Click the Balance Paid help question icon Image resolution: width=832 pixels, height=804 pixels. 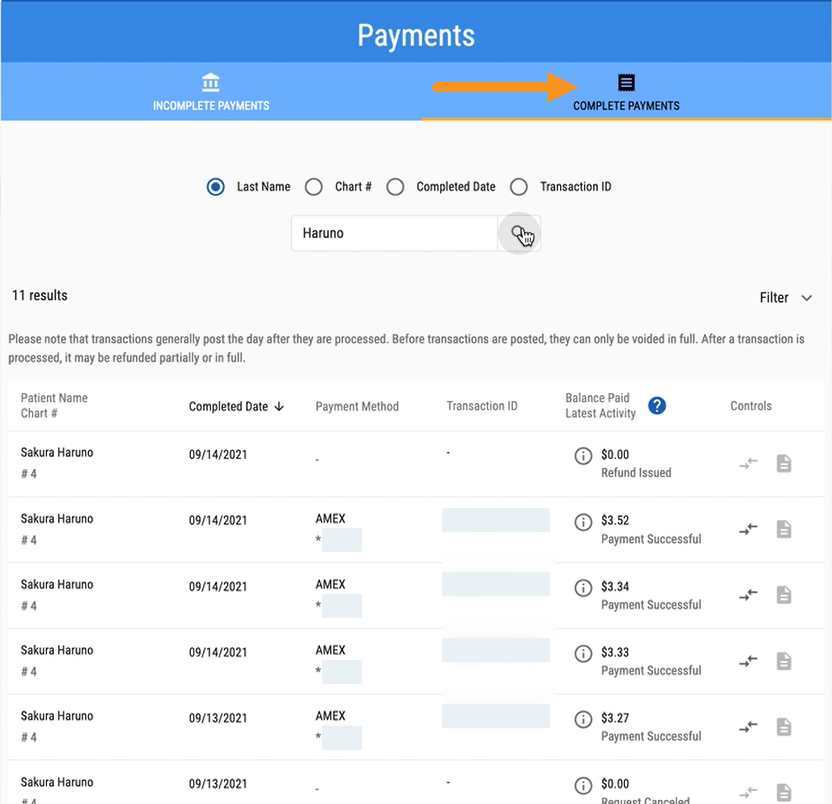tap(656, 405)
